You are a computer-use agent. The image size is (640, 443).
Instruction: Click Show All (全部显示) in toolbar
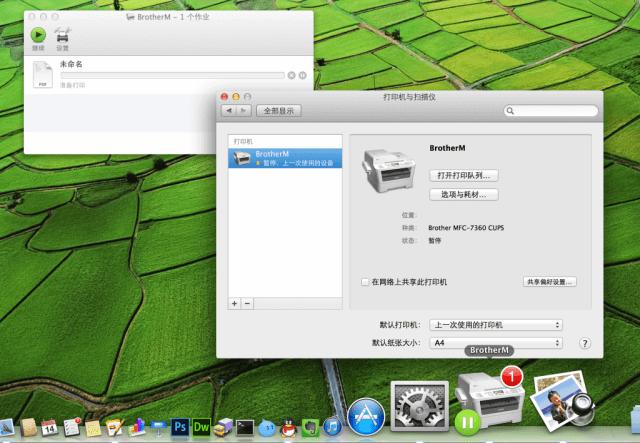(x=279, y=110)
